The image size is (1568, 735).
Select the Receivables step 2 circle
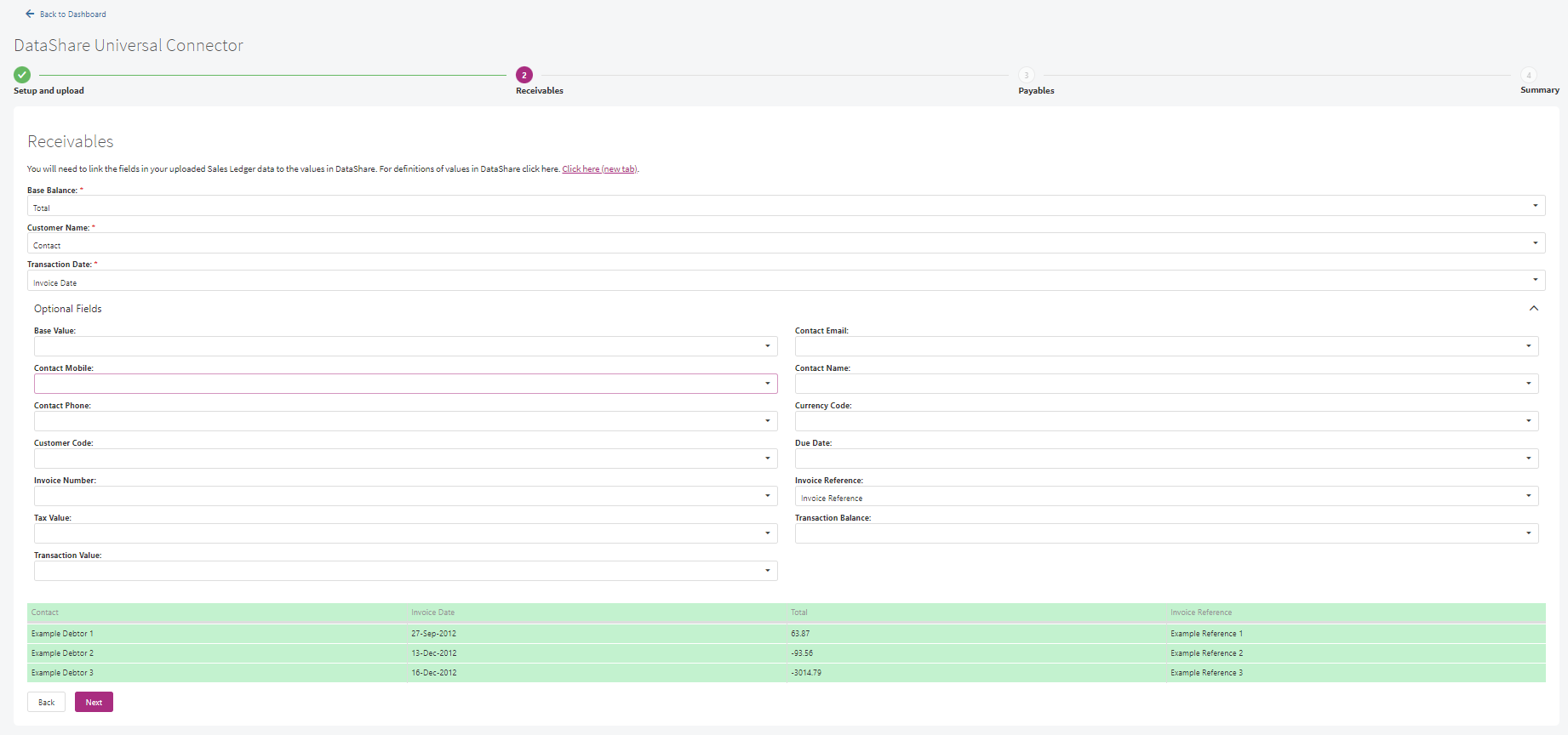(x=524, y=75)
